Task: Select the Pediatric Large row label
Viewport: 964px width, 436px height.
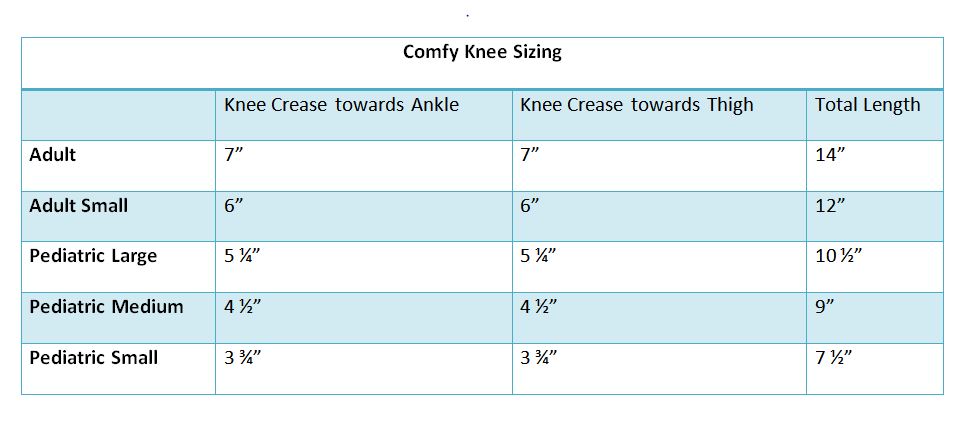Action: pyautogui.click(x=93, y=256)
